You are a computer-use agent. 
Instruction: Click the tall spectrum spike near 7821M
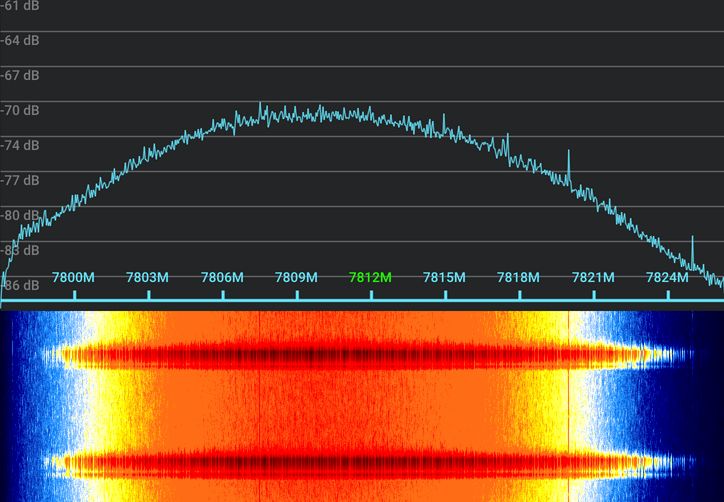[x=569, y=165]
